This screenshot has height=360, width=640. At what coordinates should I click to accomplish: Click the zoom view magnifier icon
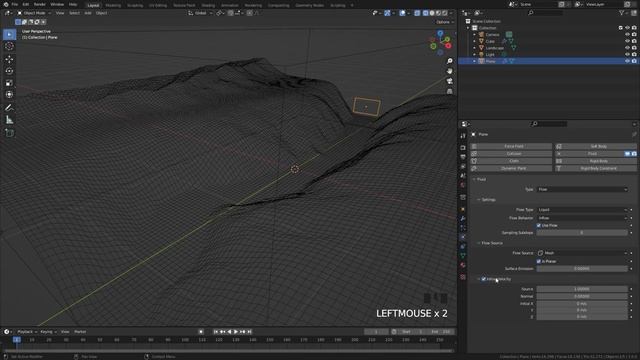pyautogui.click(x=449, y=61)
